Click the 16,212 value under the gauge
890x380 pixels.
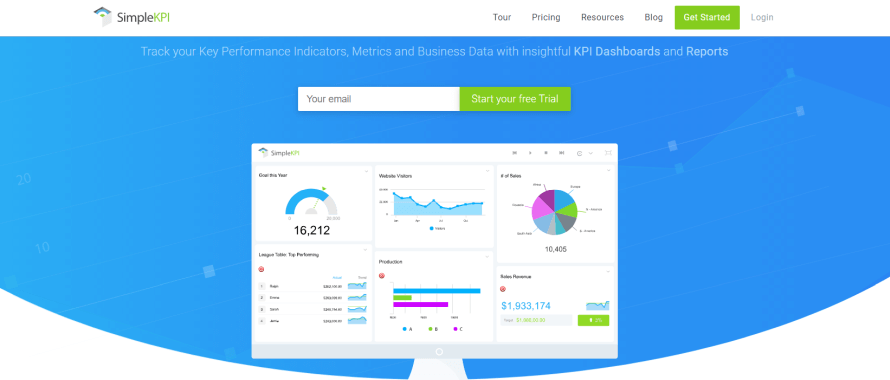click(312, 230)
